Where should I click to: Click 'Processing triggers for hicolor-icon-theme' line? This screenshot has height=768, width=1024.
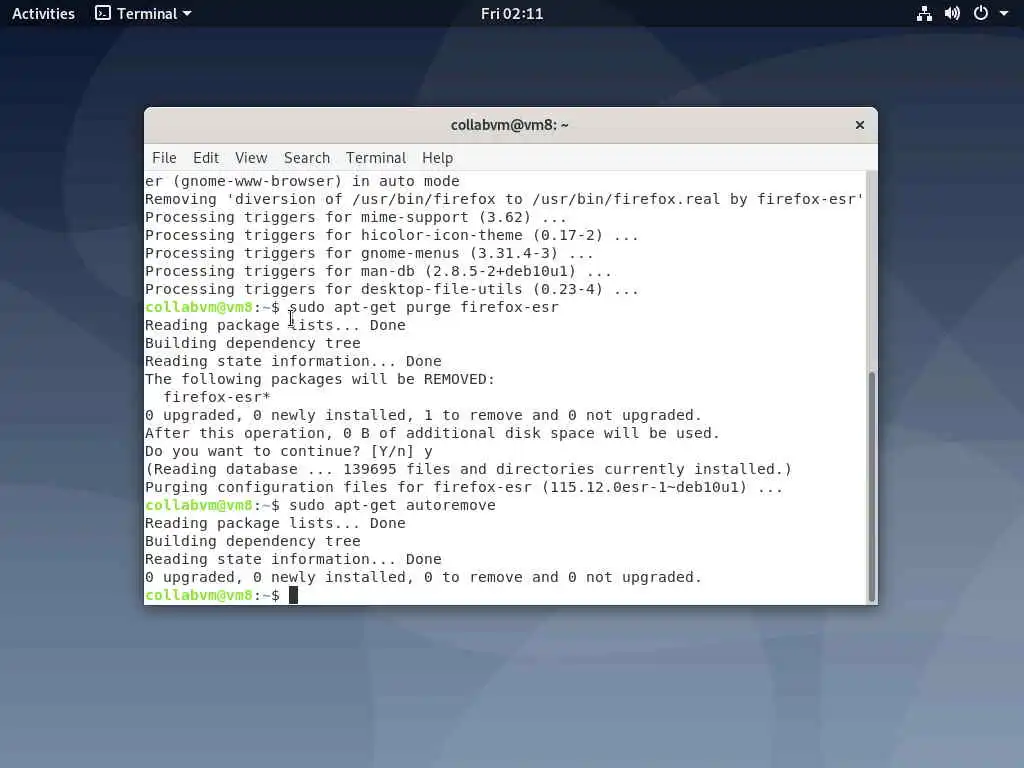(392, 235)
